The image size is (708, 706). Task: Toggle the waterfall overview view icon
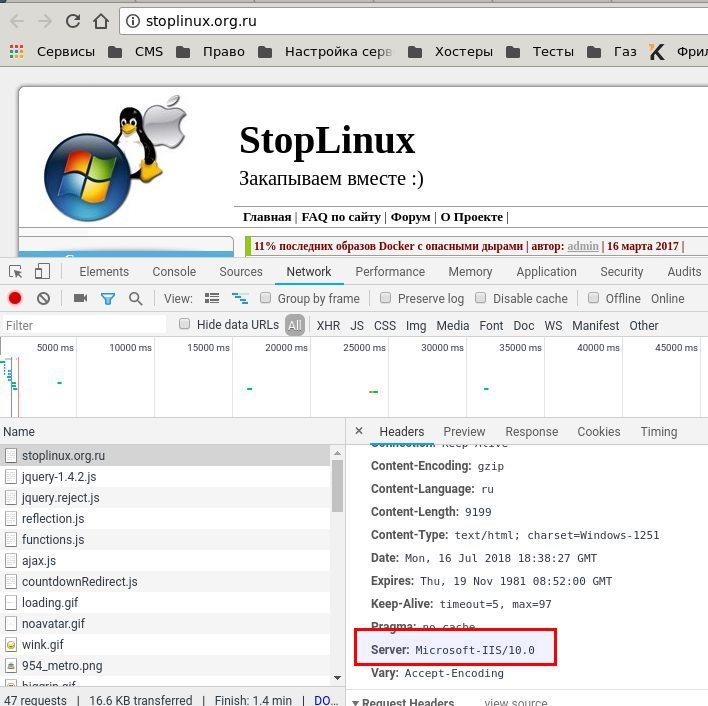(x=240, y=298)
